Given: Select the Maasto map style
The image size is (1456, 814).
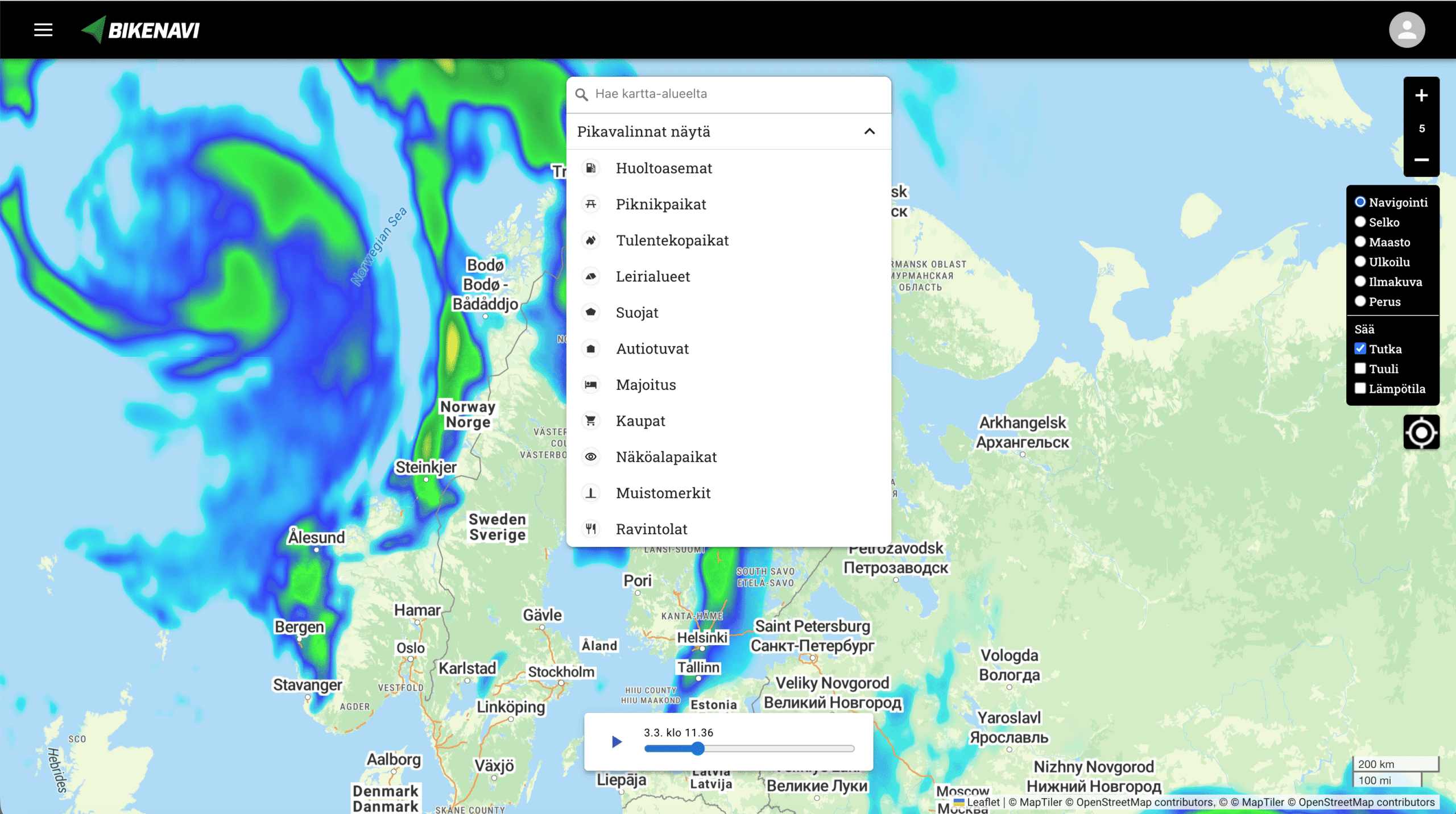Looking at the screenshot, I should pyautogui.click(x=1360, y=242).
